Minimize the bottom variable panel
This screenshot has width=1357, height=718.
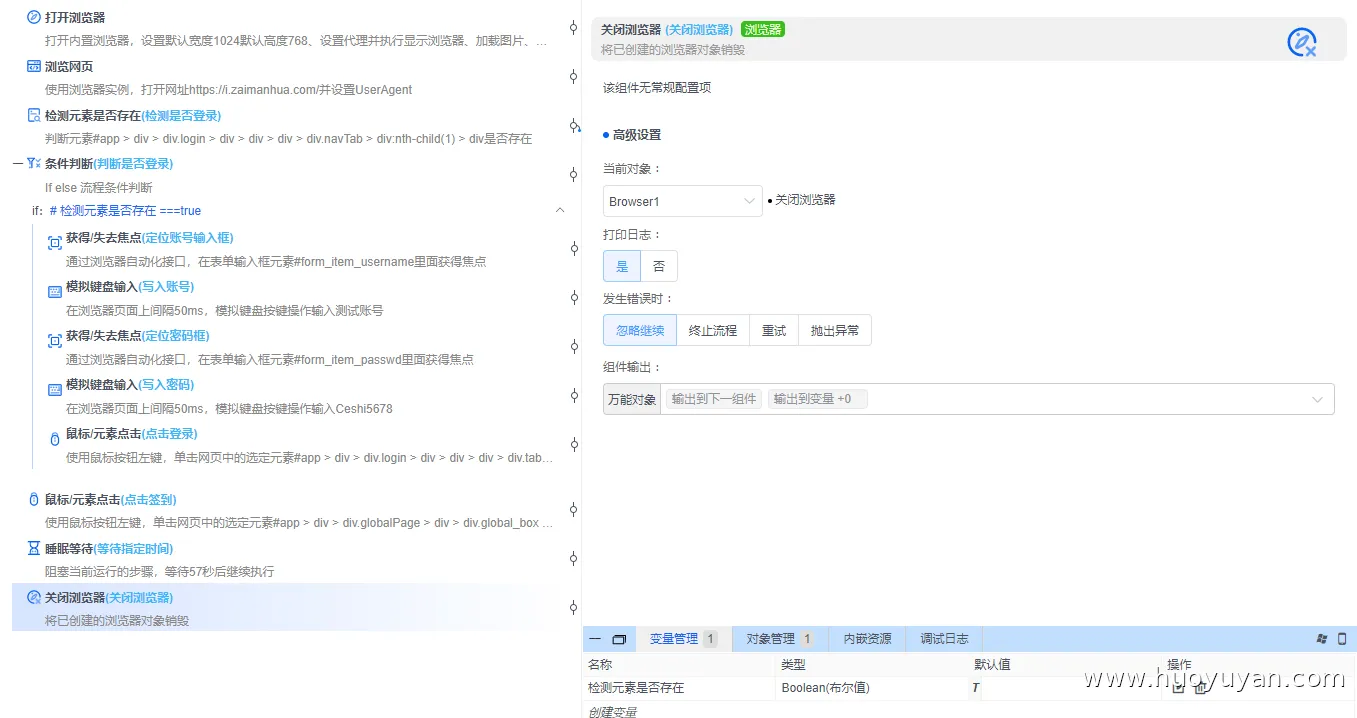point(595,639)
